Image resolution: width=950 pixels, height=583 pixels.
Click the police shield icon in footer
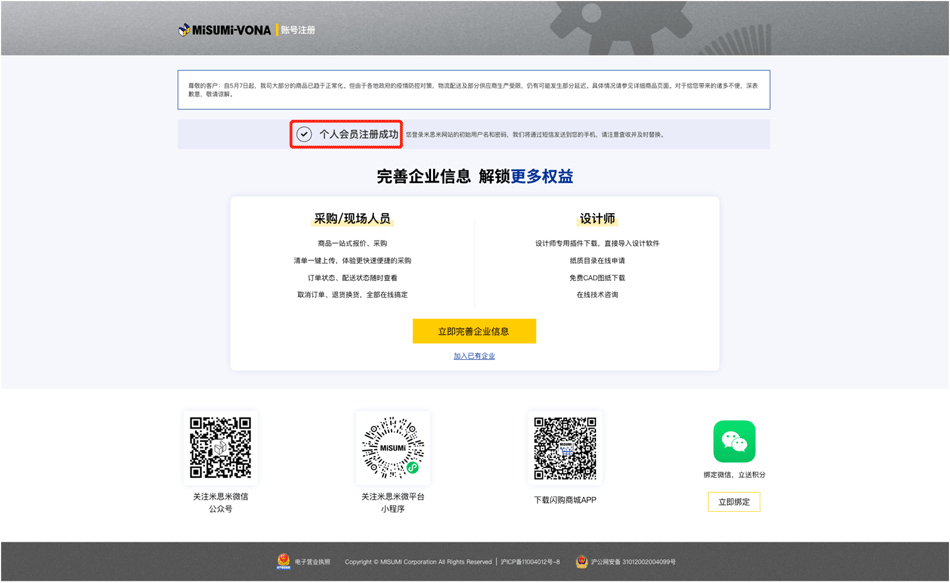582,562
